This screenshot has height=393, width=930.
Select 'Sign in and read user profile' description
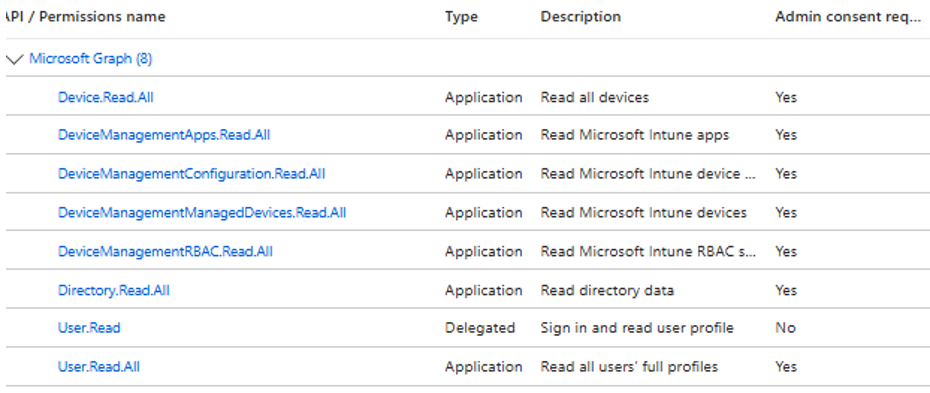click(637, 328)
